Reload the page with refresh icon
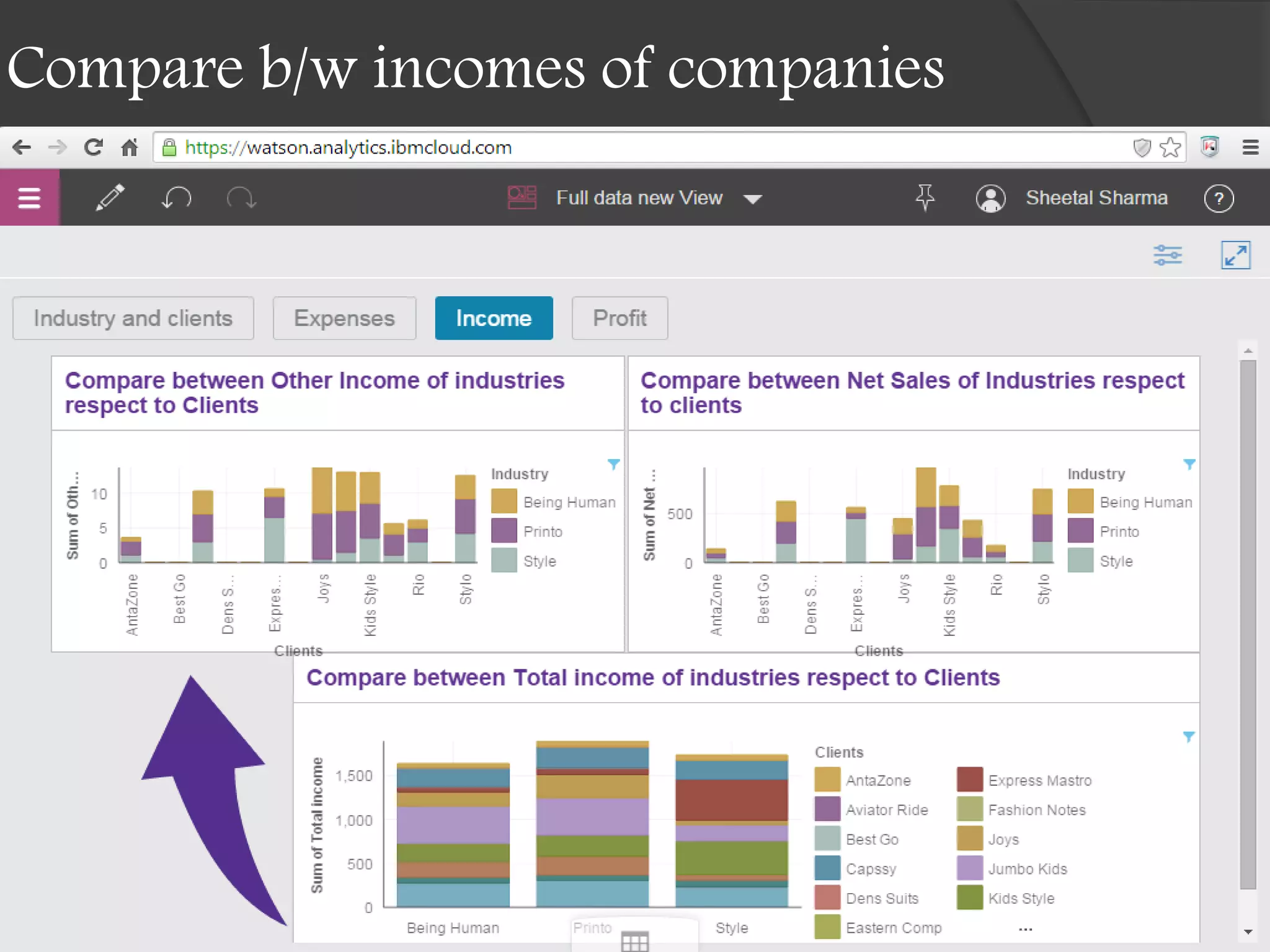The image size is (1270, 952). point(93,148)
